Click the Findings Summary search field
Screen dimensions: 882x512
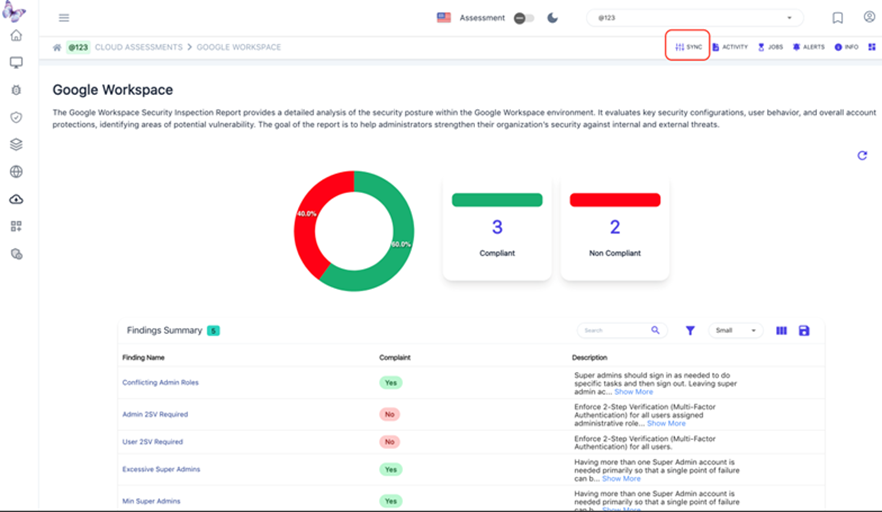tap(615, 330)
